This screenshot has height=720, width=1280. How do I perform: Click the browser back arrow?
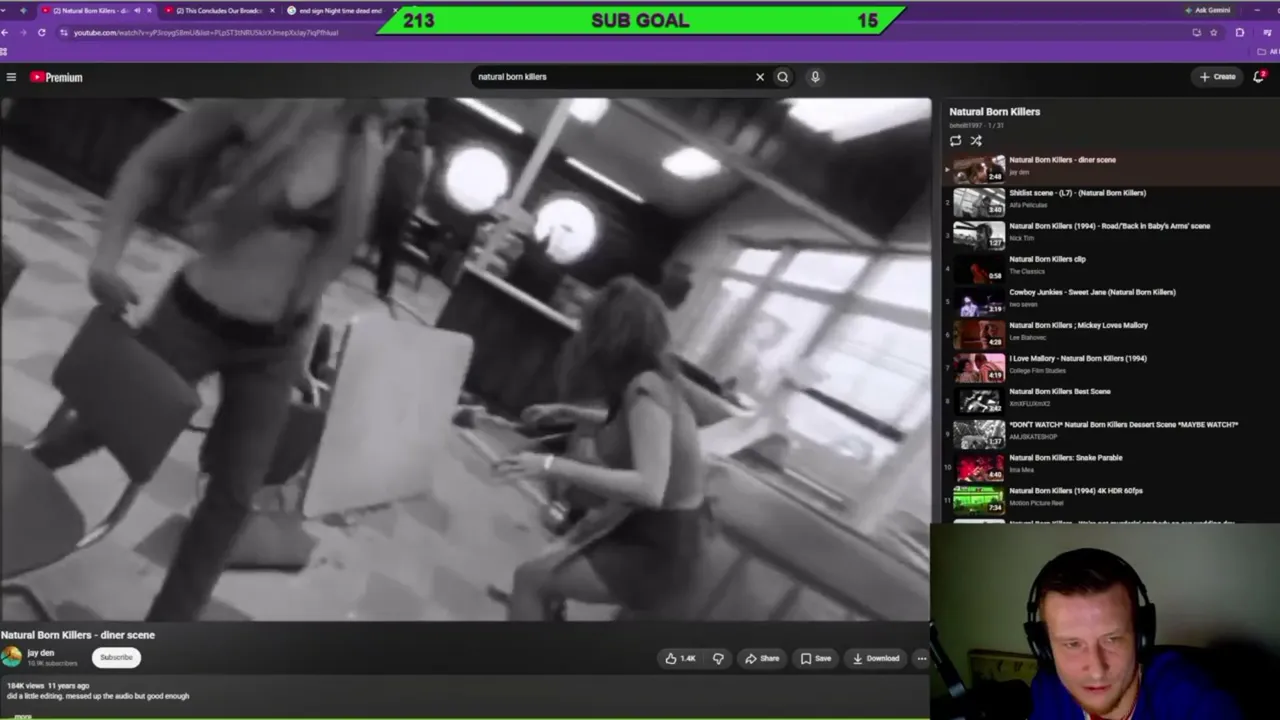tap(4, 32)
